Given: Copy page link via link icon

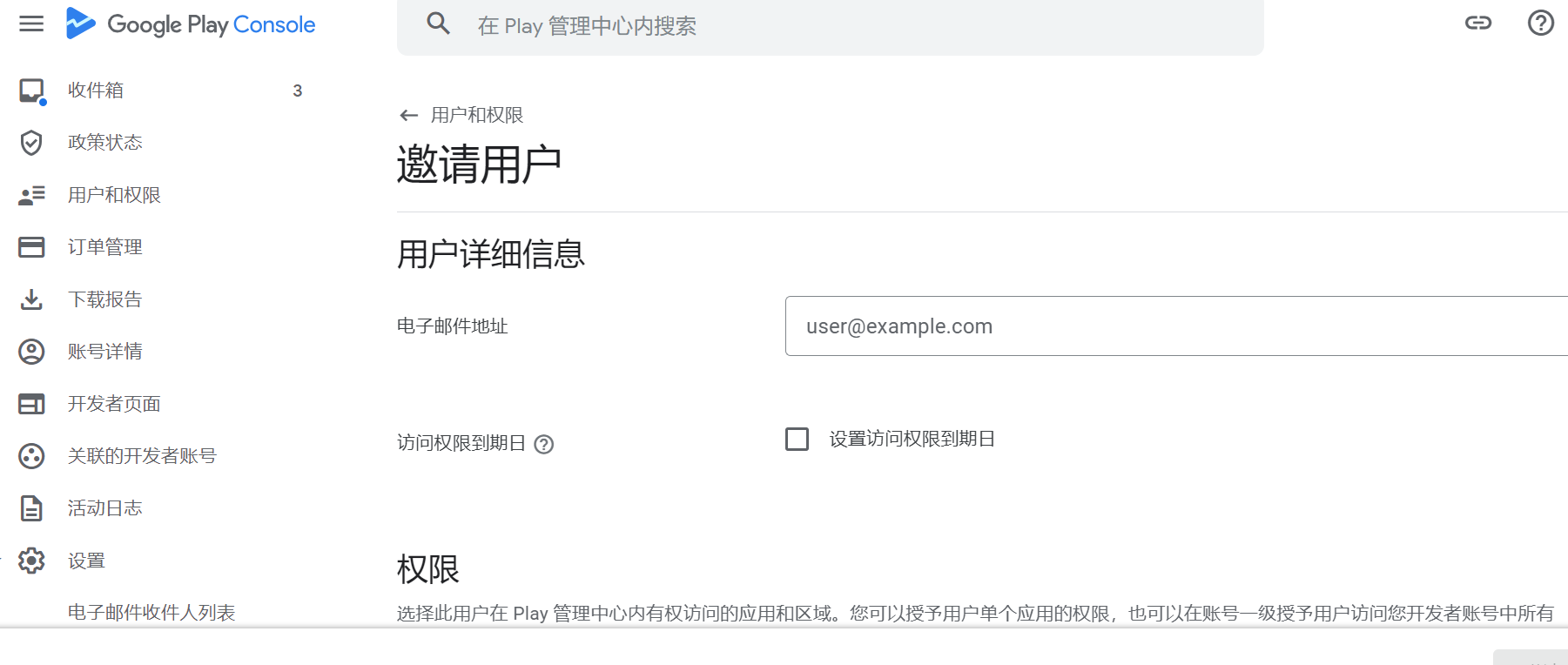Looking at the screenshot, I should [x=1478, y=23].
